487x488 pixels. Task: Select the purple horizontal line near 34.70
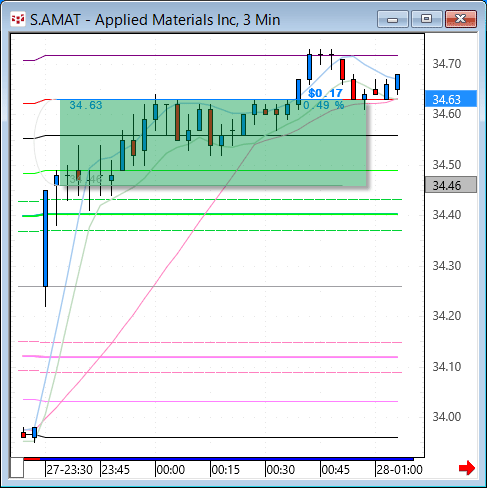click(x=220, y=55)
